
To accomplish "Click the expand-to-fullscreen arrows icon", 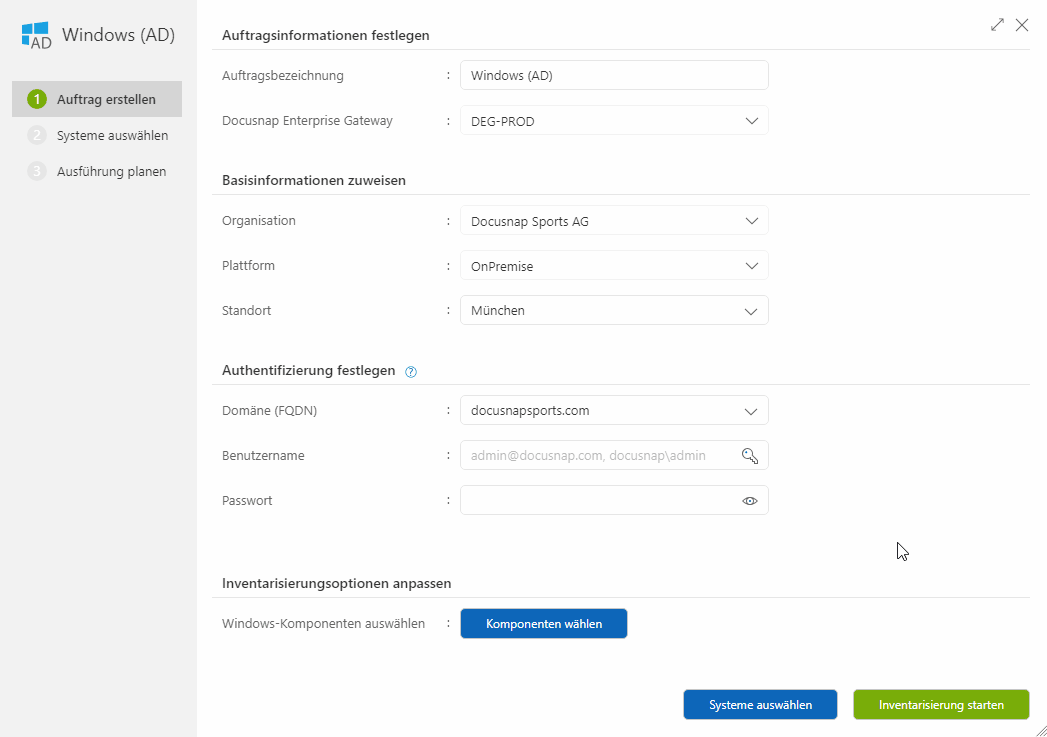I will 997,24.
